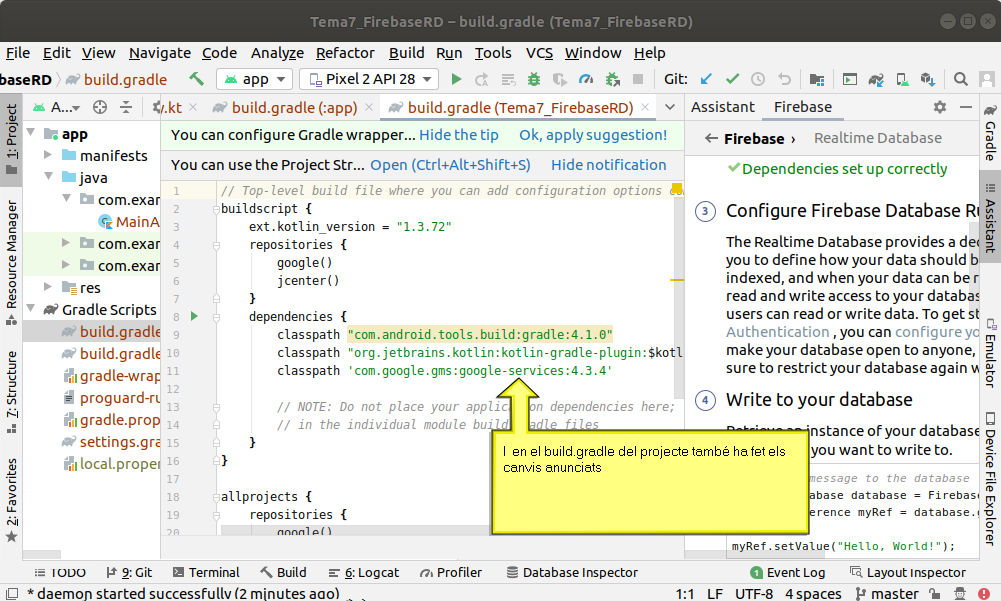Toggle the Event Log tool window

788,572
